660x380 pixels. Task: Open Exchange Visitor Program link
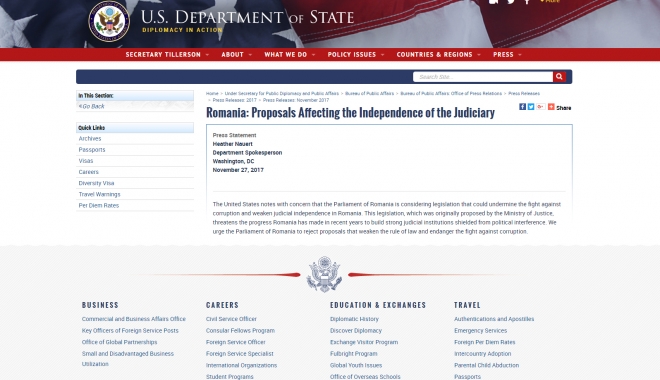[x=364, y=342]
